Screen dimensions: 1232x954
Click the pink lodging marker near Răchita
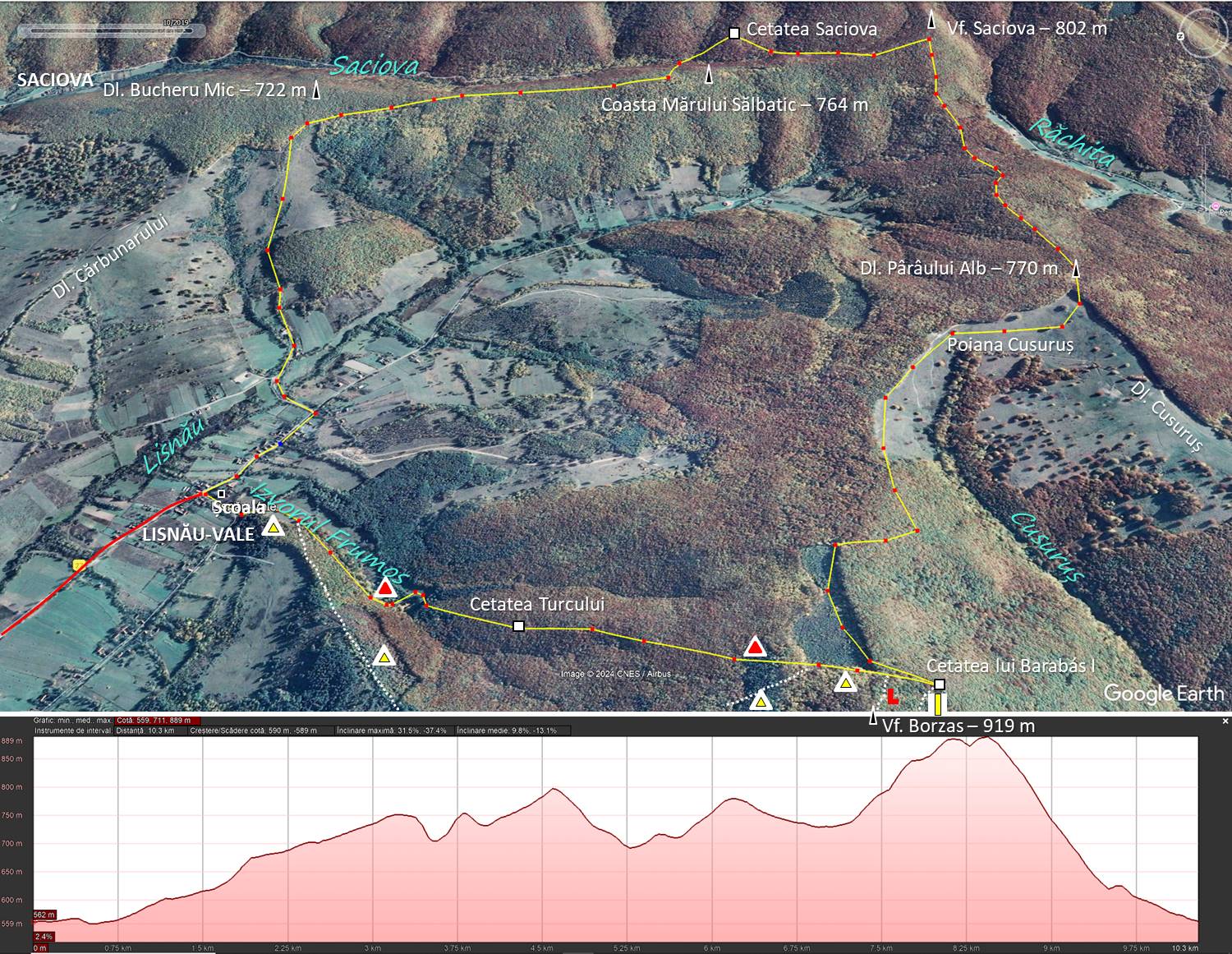tap(1215, 205)
